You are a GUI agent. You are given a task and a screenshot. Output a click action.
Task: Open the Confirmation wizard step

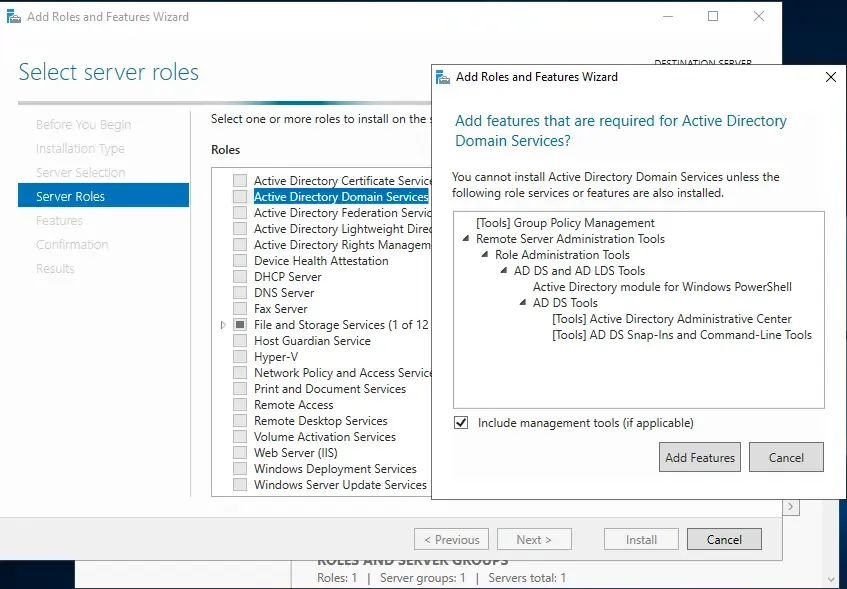point(72,244)
